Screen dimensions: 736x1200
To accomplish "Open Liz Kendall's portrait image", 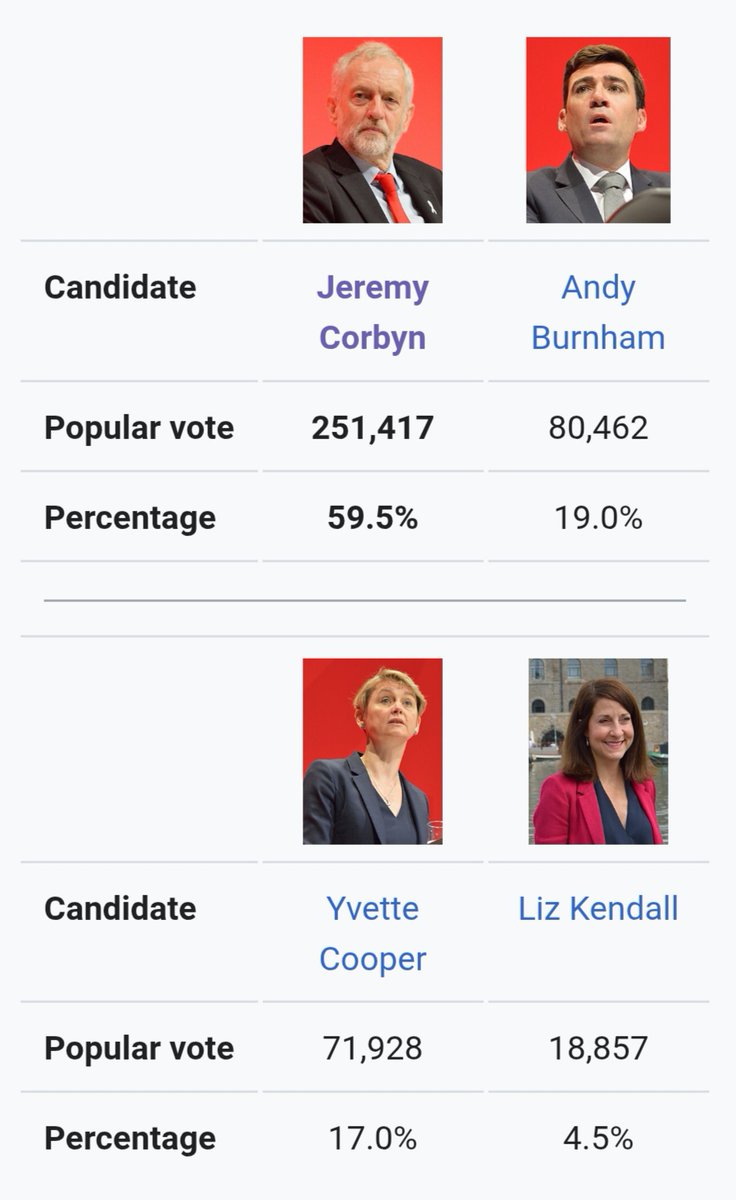I will (x=598, y=751).
